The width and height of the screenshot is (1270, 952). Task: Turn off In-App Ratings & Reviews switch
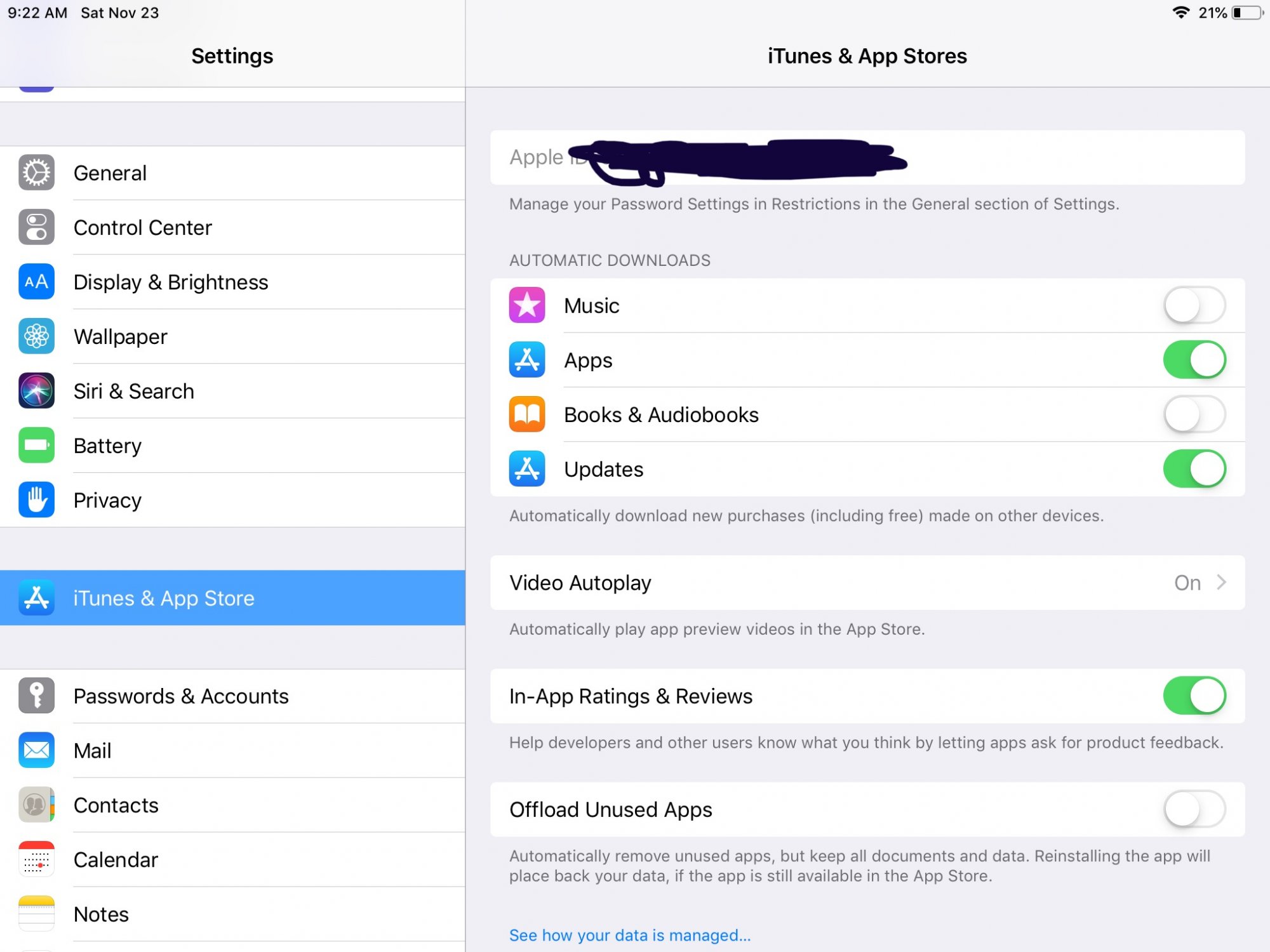point(1194,696)
